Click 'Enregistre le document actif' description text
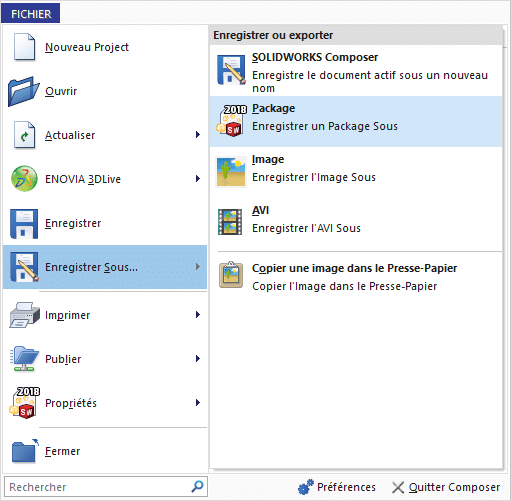This screenshot has height=501, width=512. coord(370,82)
